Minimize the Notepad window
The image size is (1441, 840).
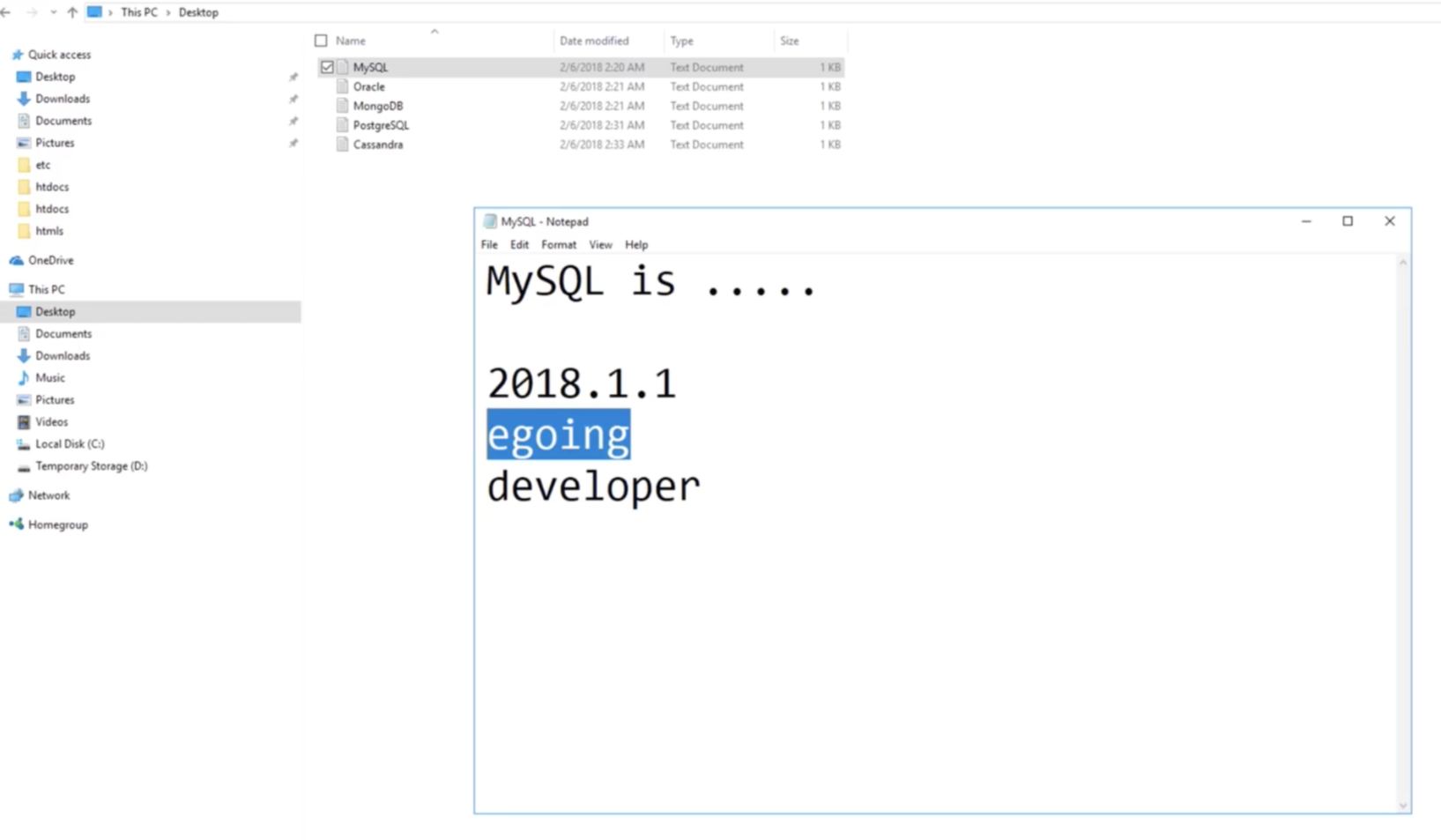click(x=1306, y=221)
